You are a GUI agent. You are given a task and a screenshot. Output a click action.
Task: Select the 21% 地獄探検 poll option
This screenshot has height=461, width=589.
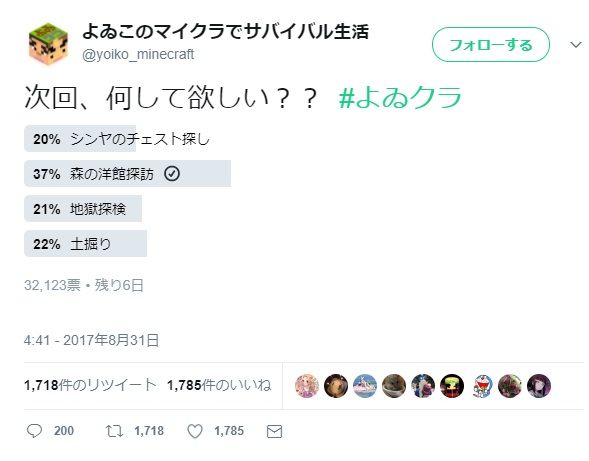point(83,209)
